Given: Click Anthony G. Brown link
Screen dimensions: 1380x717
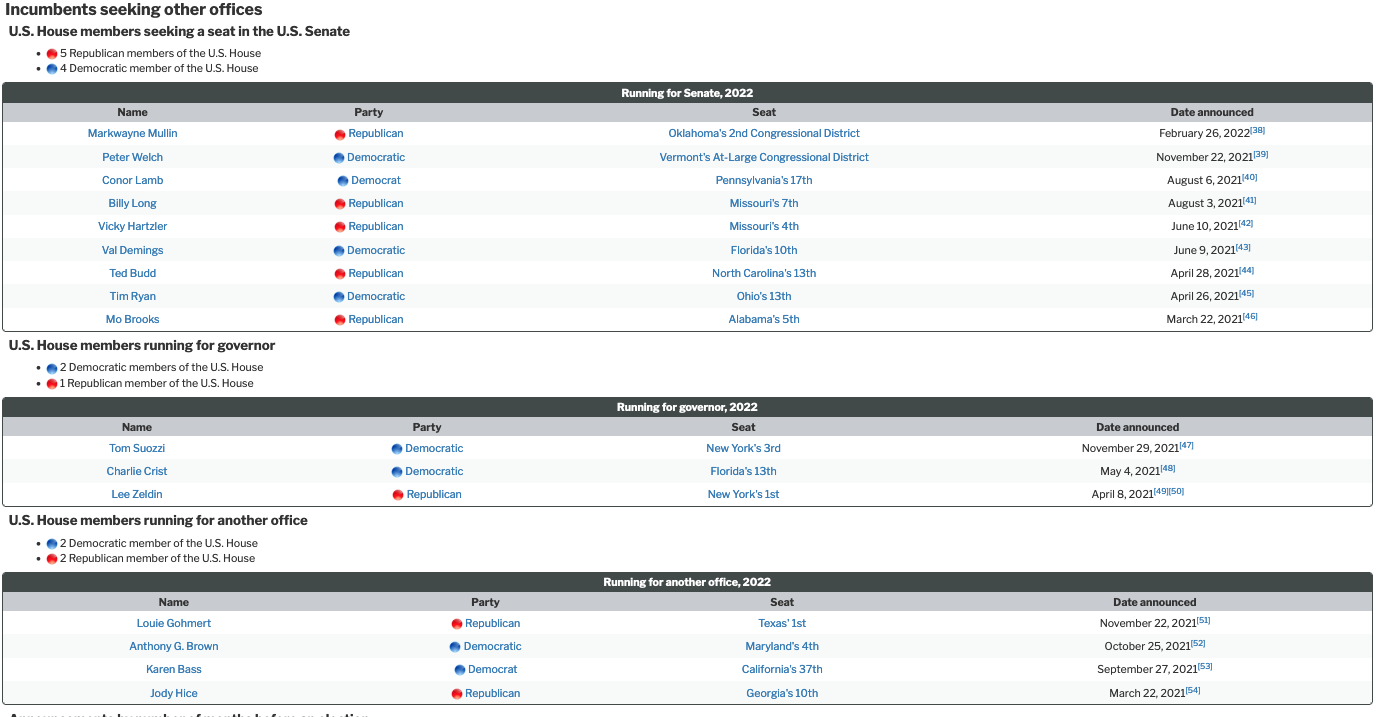Looking at the screenshot, I should 174,646.
